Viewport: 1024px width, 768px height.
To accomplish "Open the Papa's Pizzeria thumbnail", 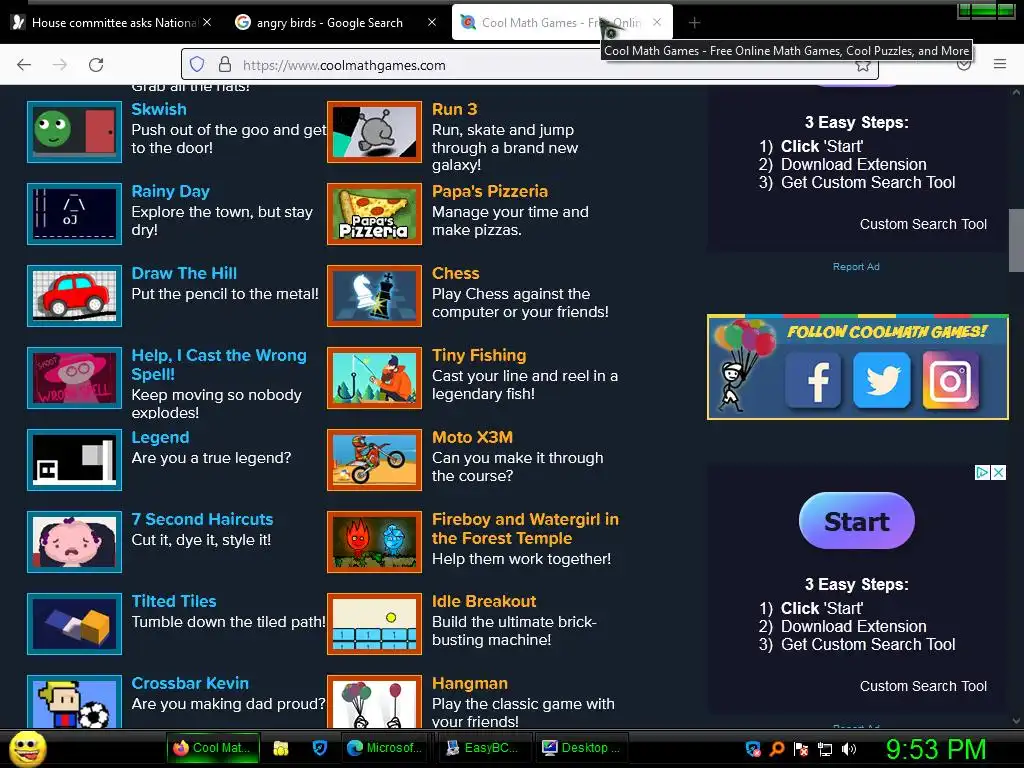I will (x=374, y=214).
